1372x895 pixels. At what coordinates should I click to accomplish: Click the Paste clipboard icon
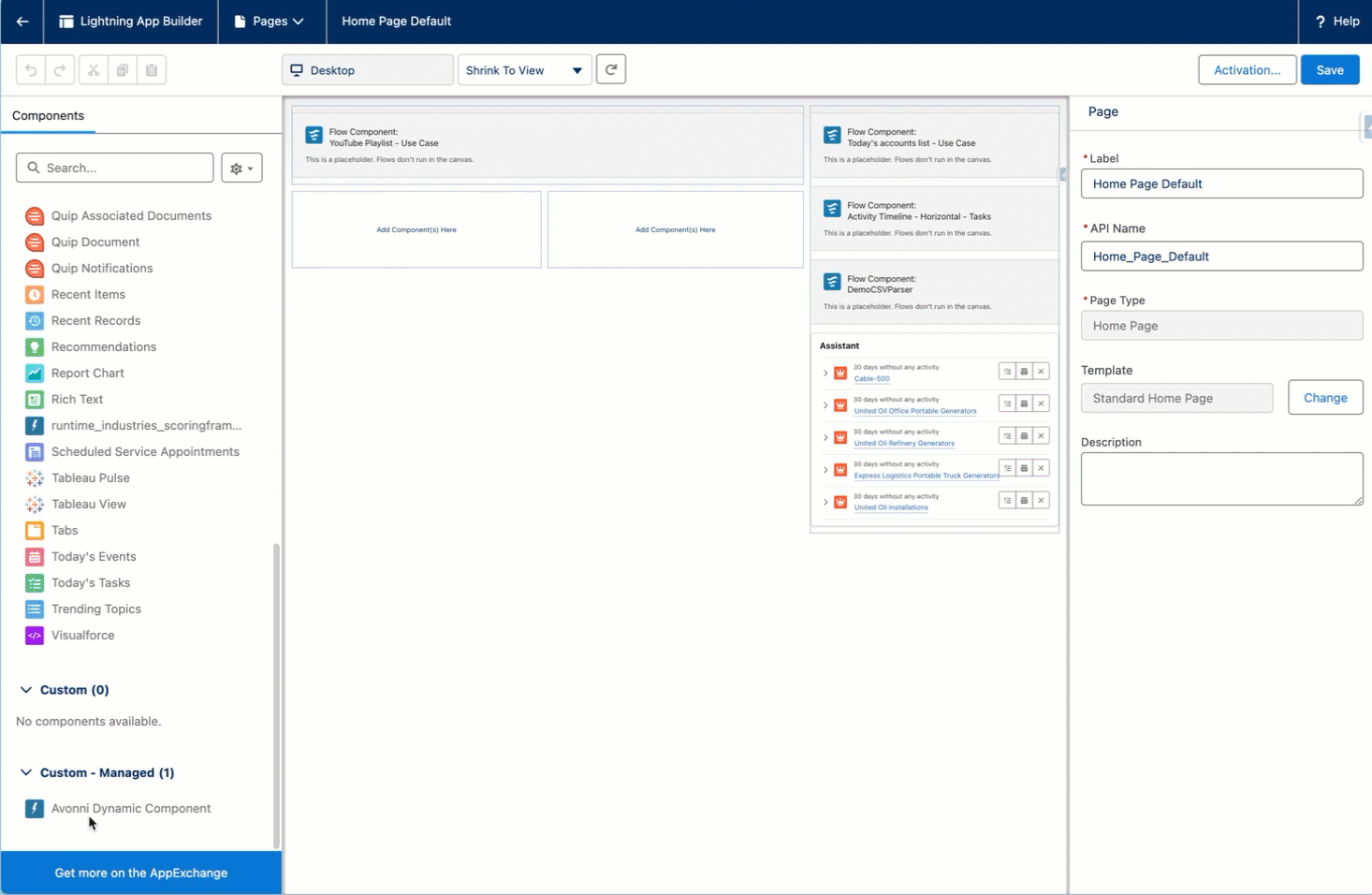point(152,70)
